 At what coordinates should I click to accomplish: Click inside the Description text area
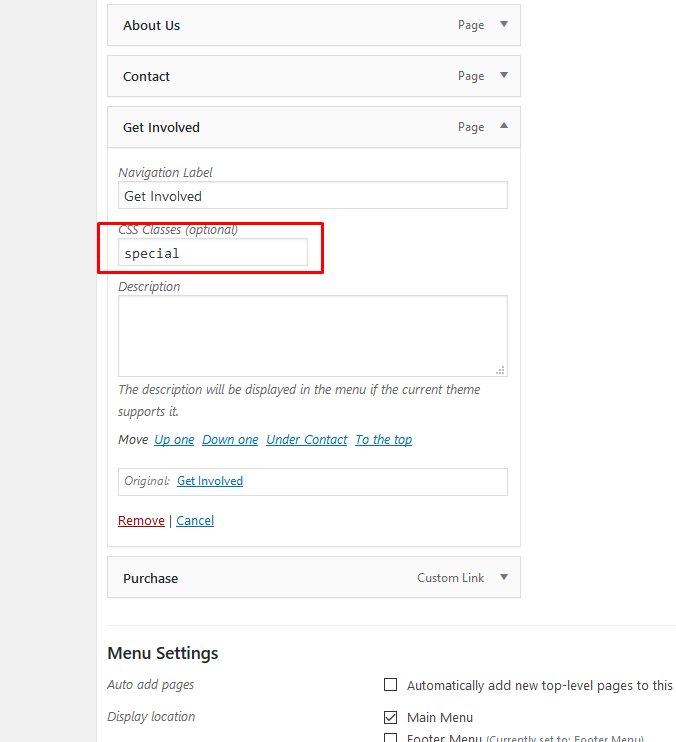pyautogui.click(x=312, y=335)
